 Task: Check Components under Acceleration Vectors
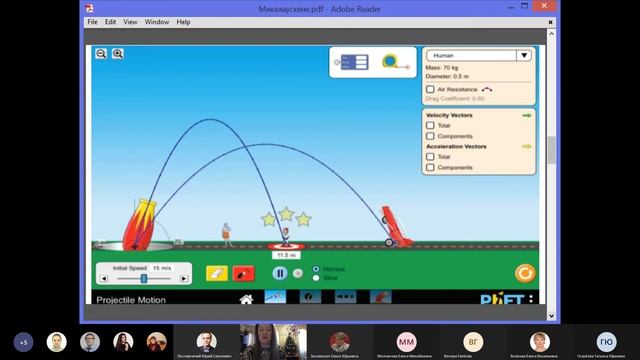click(x=430, y=167)
